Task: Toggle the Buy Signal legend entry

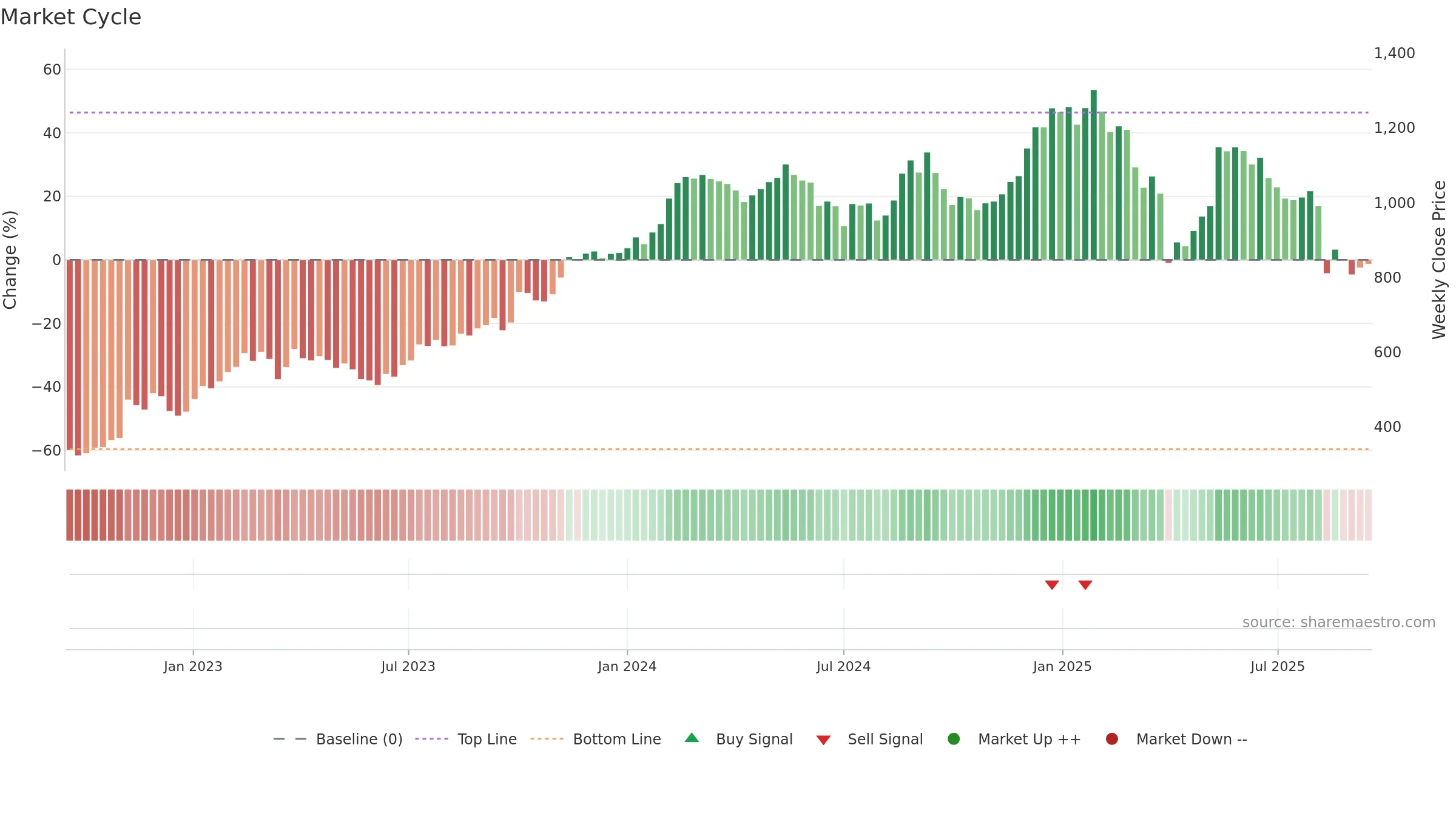Action: [x=738, y=739]
